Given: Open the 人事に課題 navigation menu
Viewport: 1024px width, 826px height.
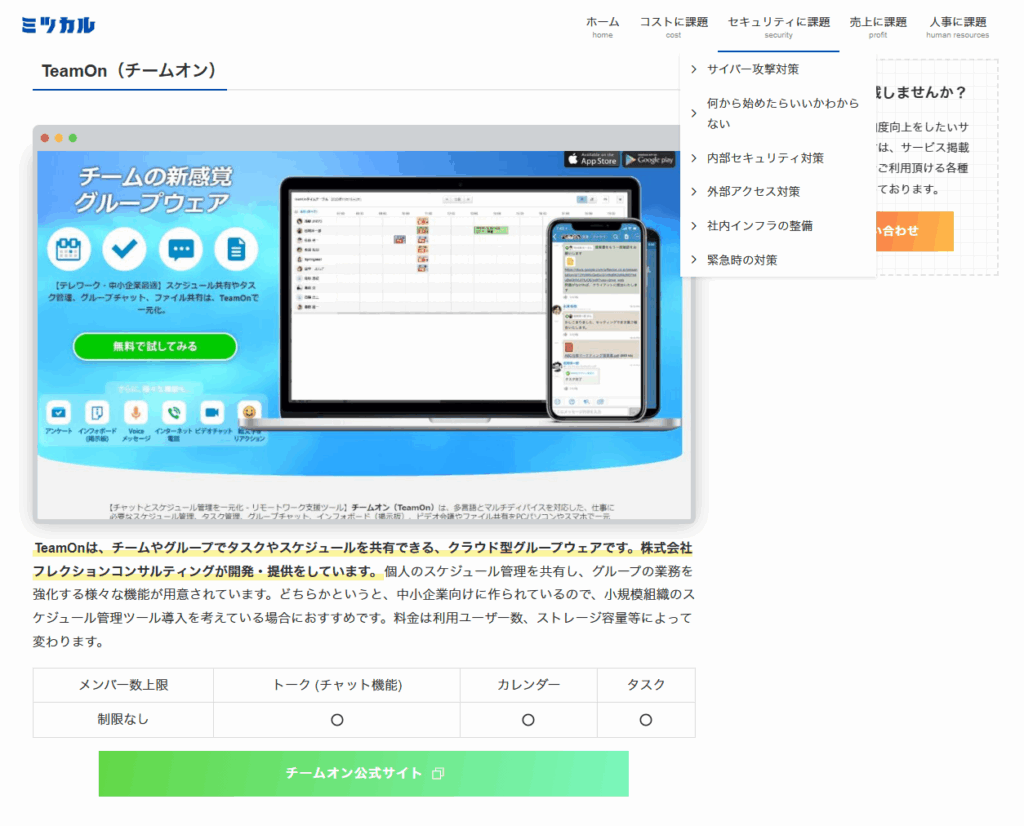Looking at the screenshot, I should (x=957, y=27).
